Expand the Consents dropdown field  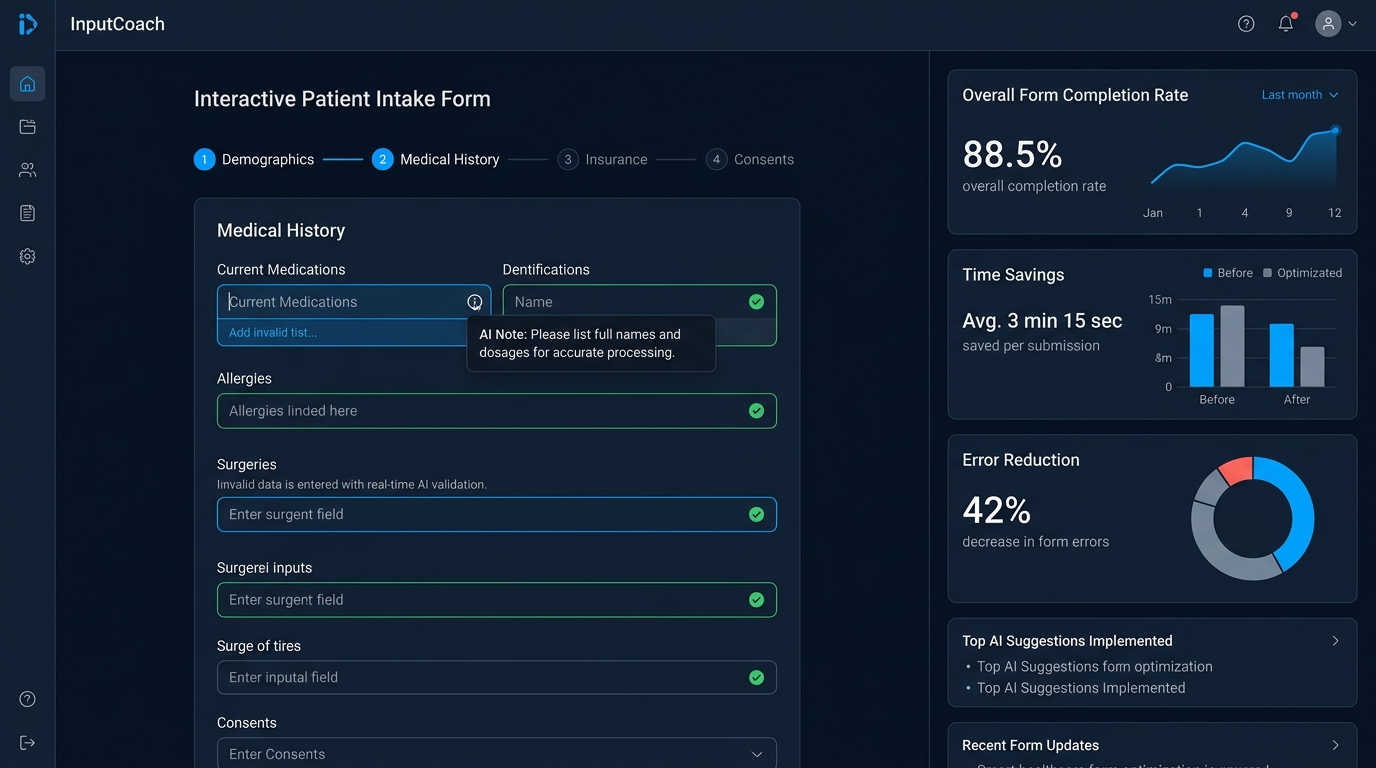click(759, 753)
